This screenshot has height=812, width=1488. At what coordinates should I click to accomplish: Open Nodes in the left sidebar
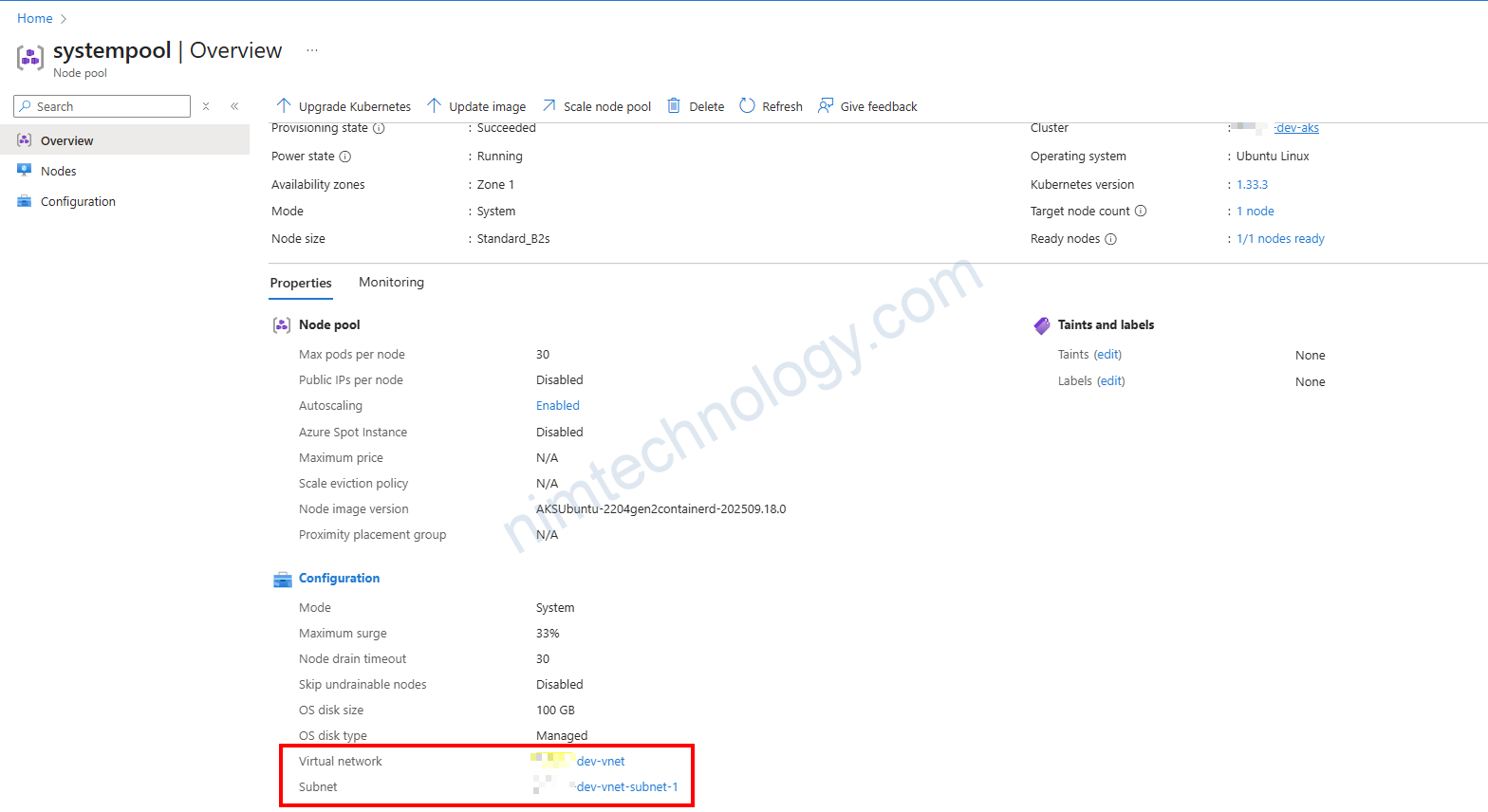[58, 171]
